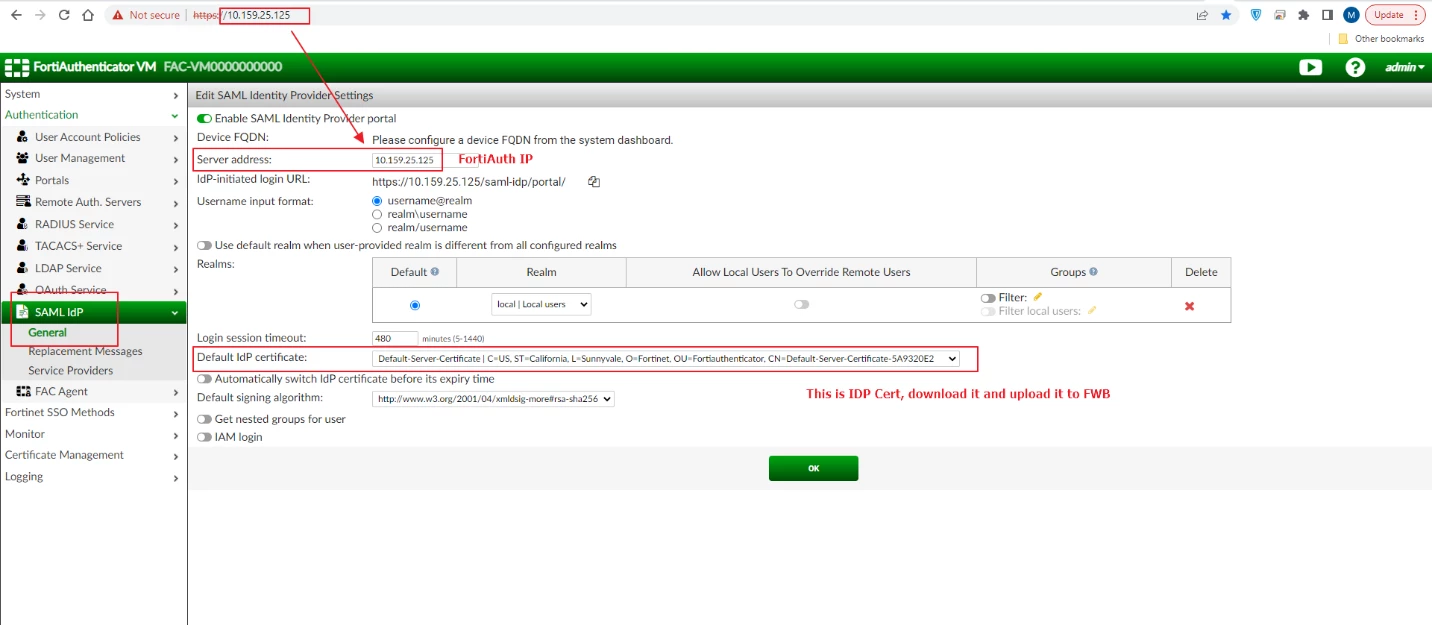Click the Remote Auth. Servers icon
Screen dimensions: 1432x625
pyautogui.click(x=23, y=202)
